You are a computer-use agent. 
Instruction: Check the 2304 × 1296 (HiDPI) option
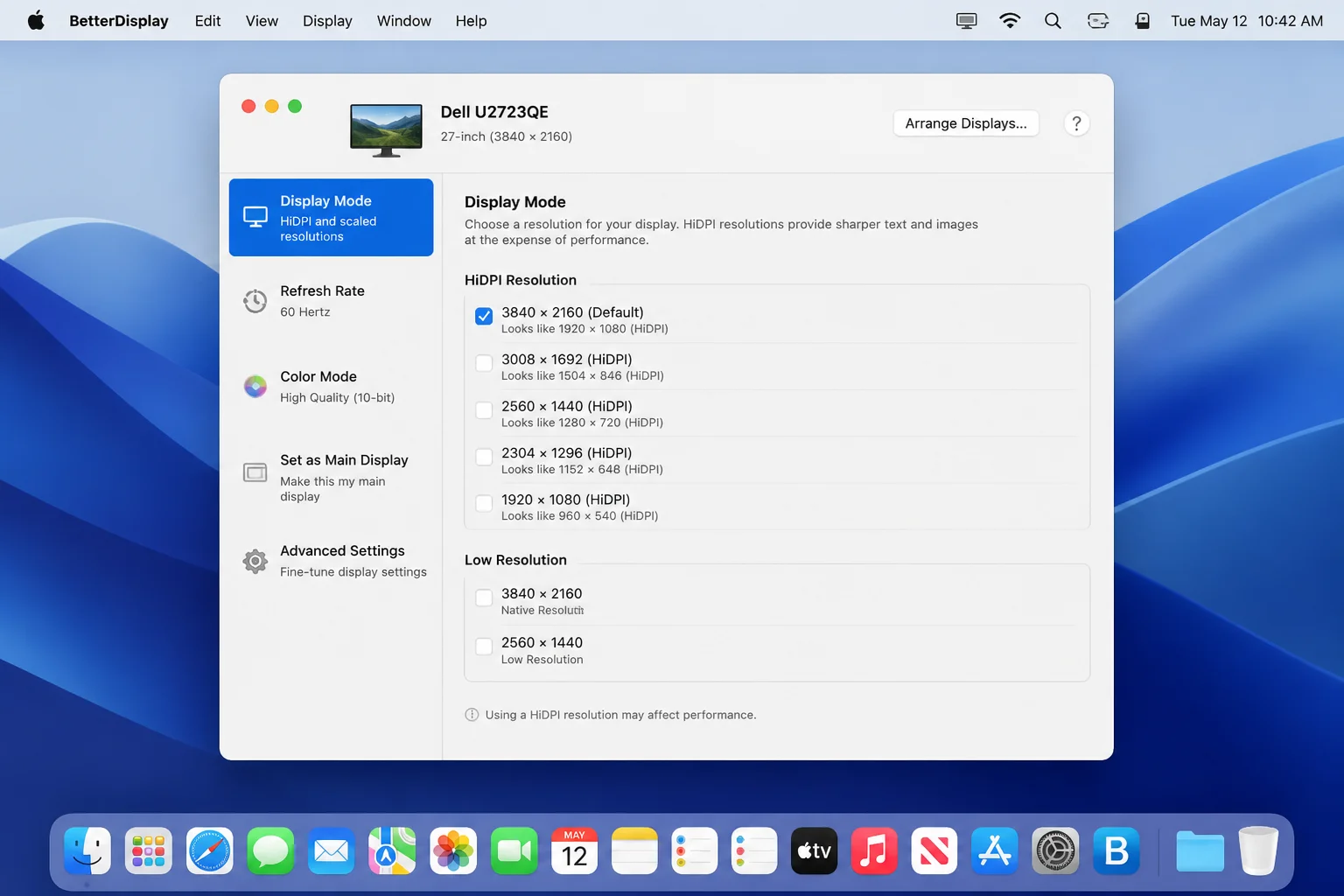pos(484,457)
